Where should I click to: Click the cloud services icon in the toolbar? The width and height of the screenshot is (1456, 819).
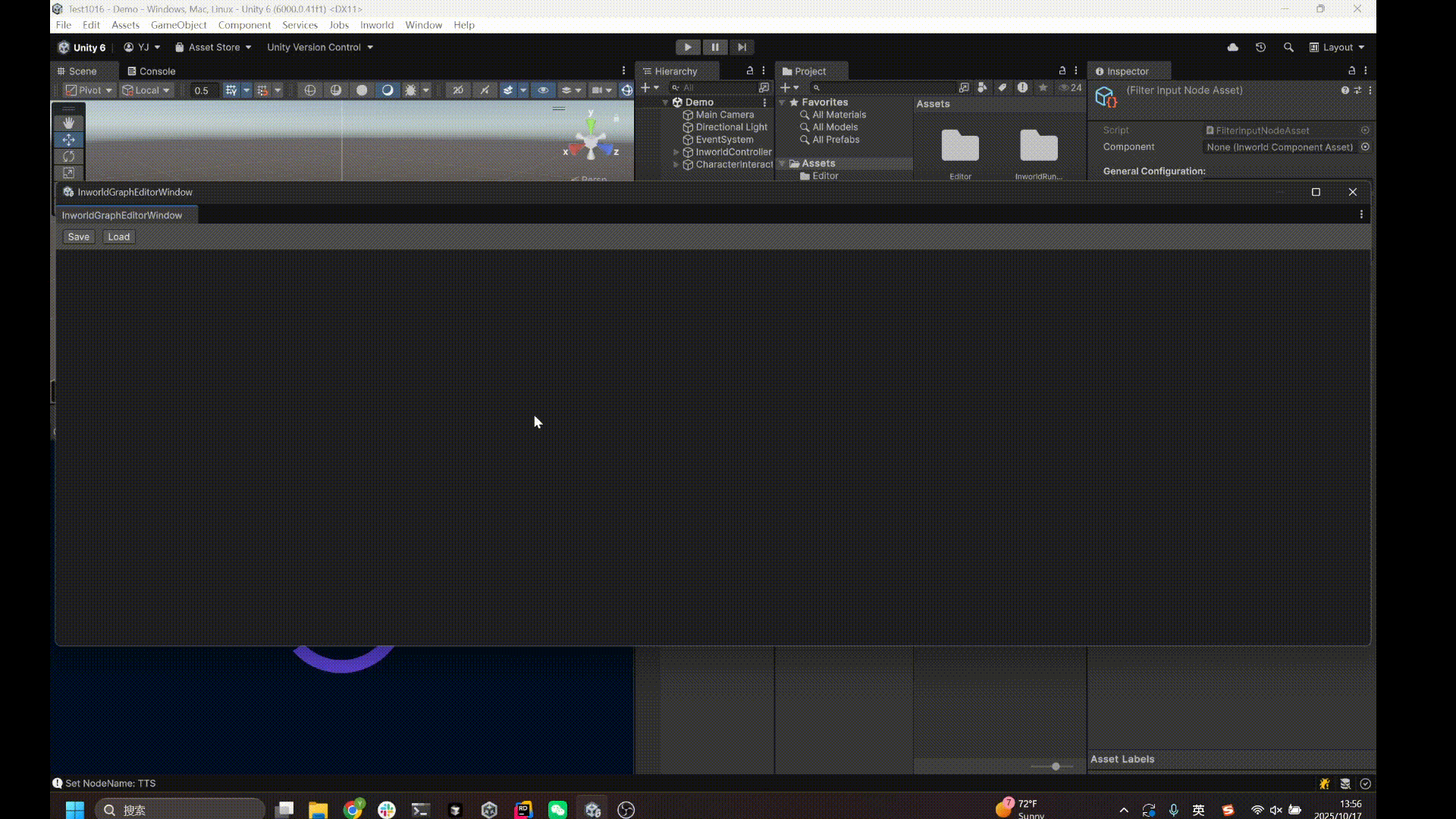click(1233, 47)
